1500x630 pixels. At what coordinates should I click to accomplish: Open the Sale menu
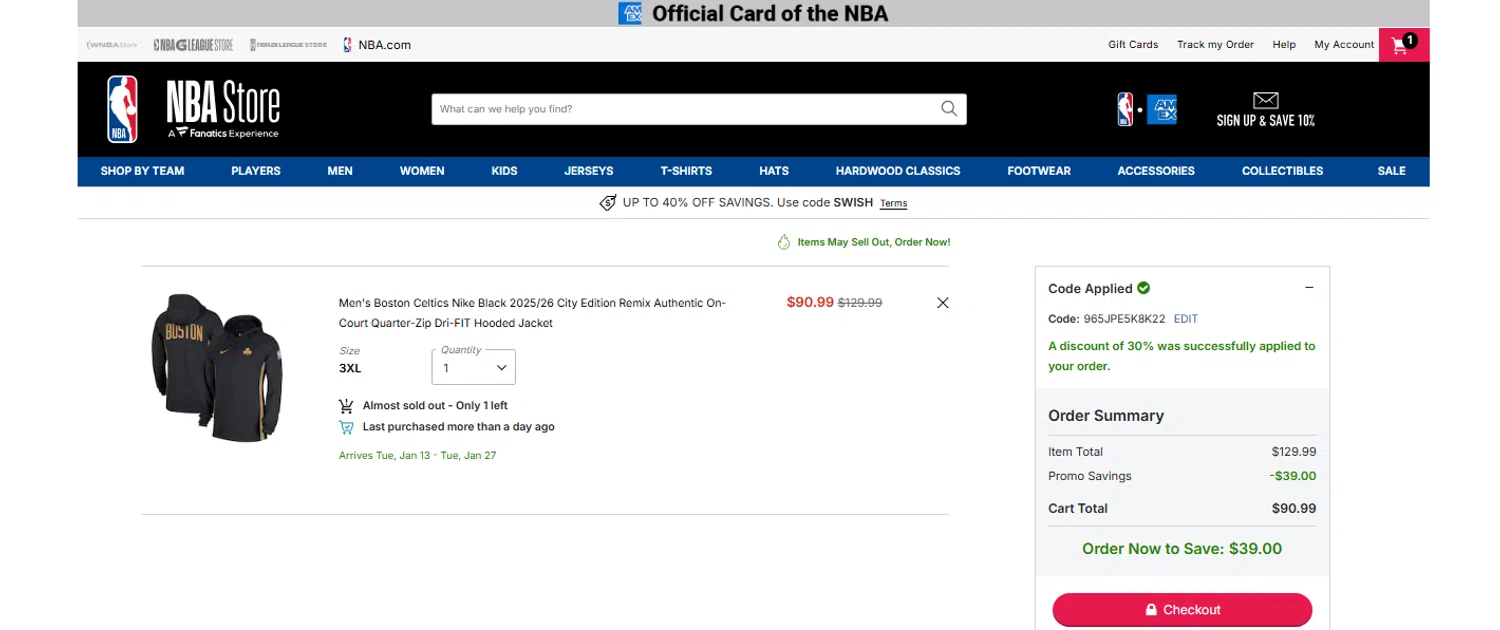tap(1391, 171)
